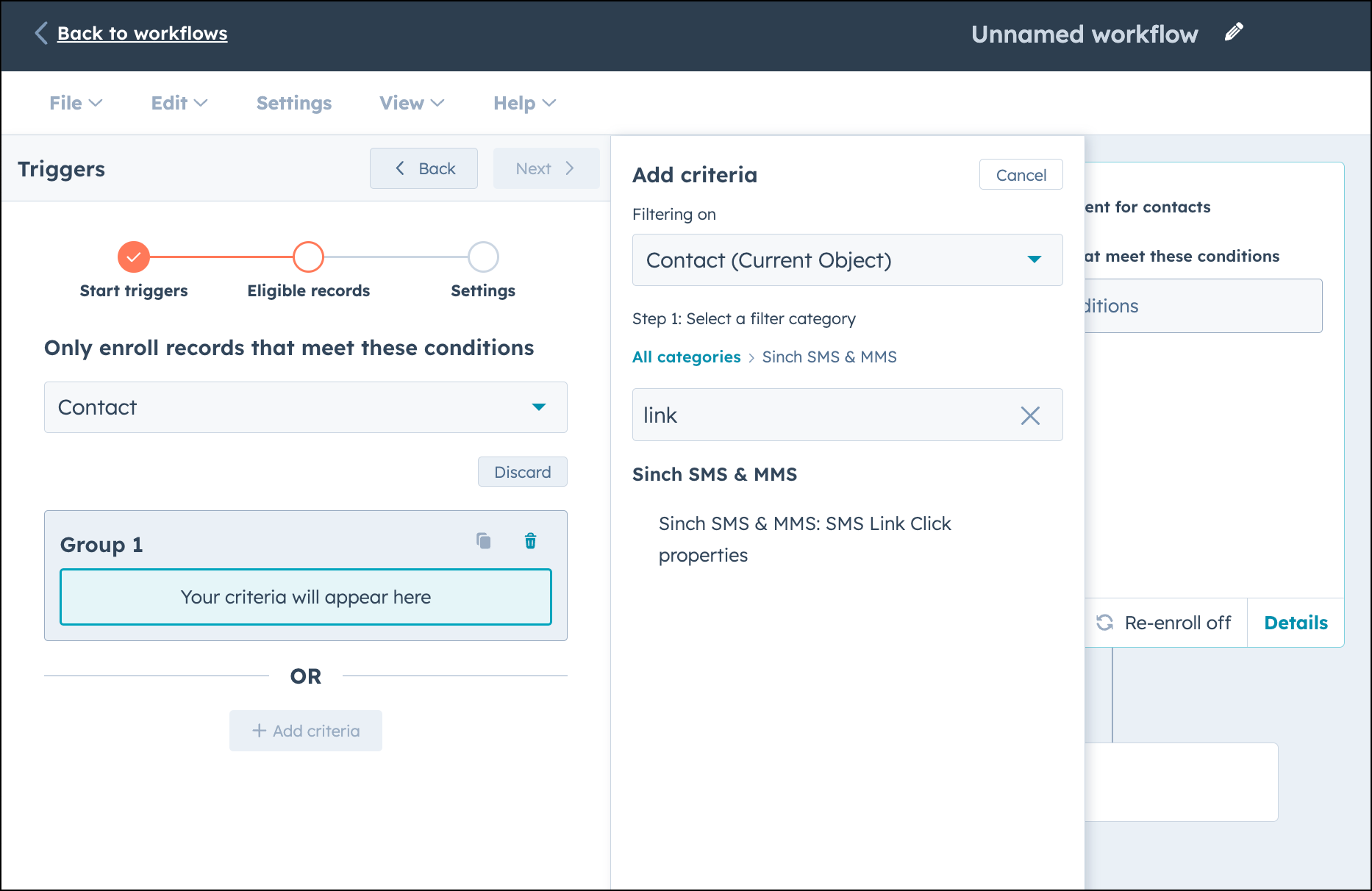Screen dimensions: 1372x891
Task: Delete Group 1 using the trash icon
Action: pyautogui.click(x=531, y=540)
